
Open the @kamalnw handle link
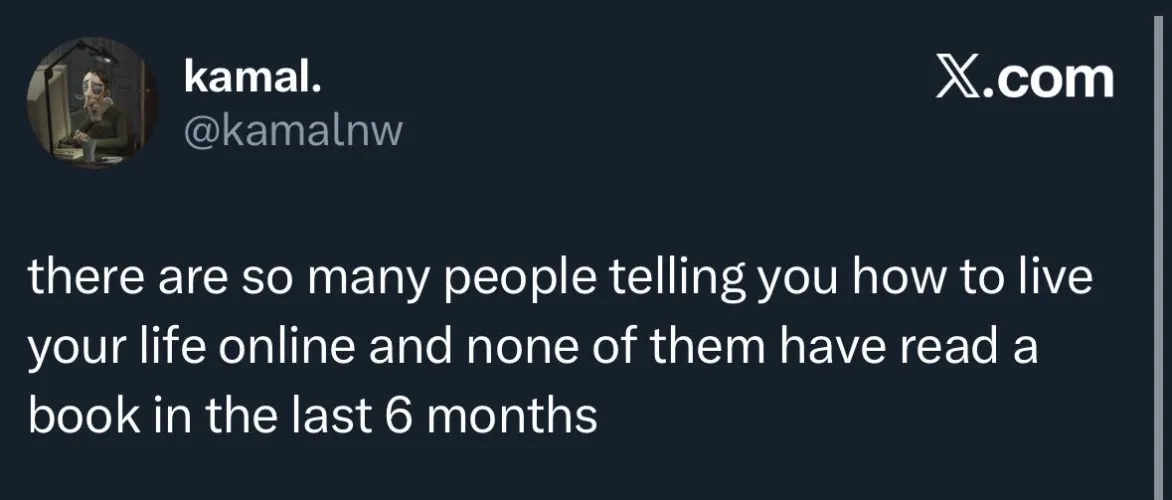(292, 130)
